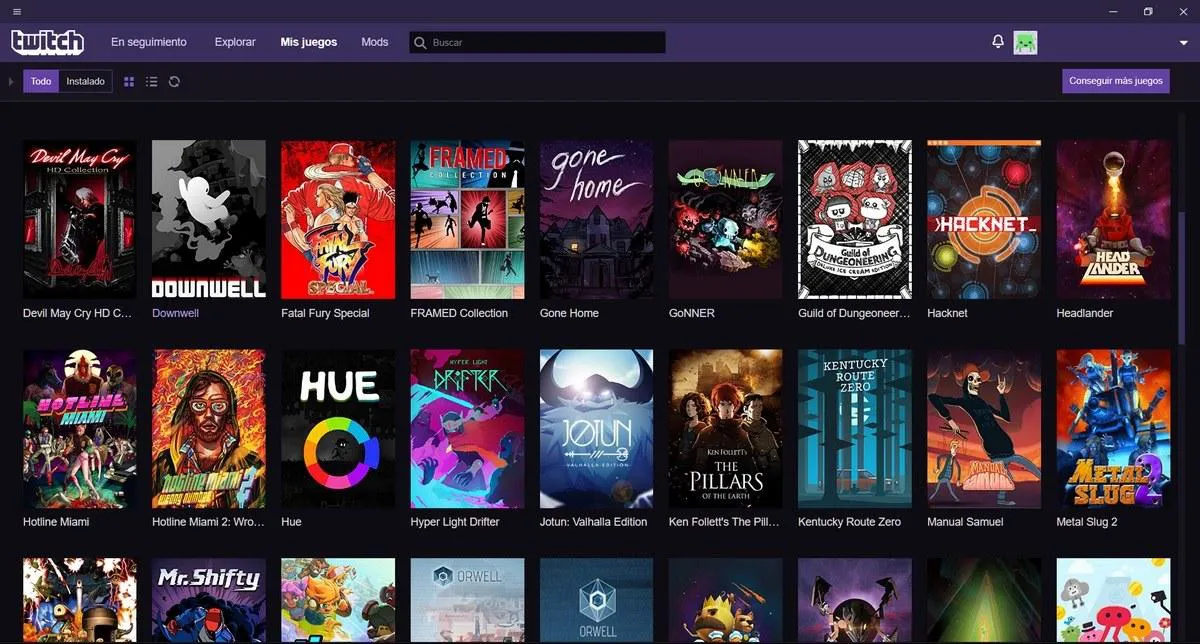
Task: Expand the side panel triangle next to Todo
Action: tap(11, 81)
